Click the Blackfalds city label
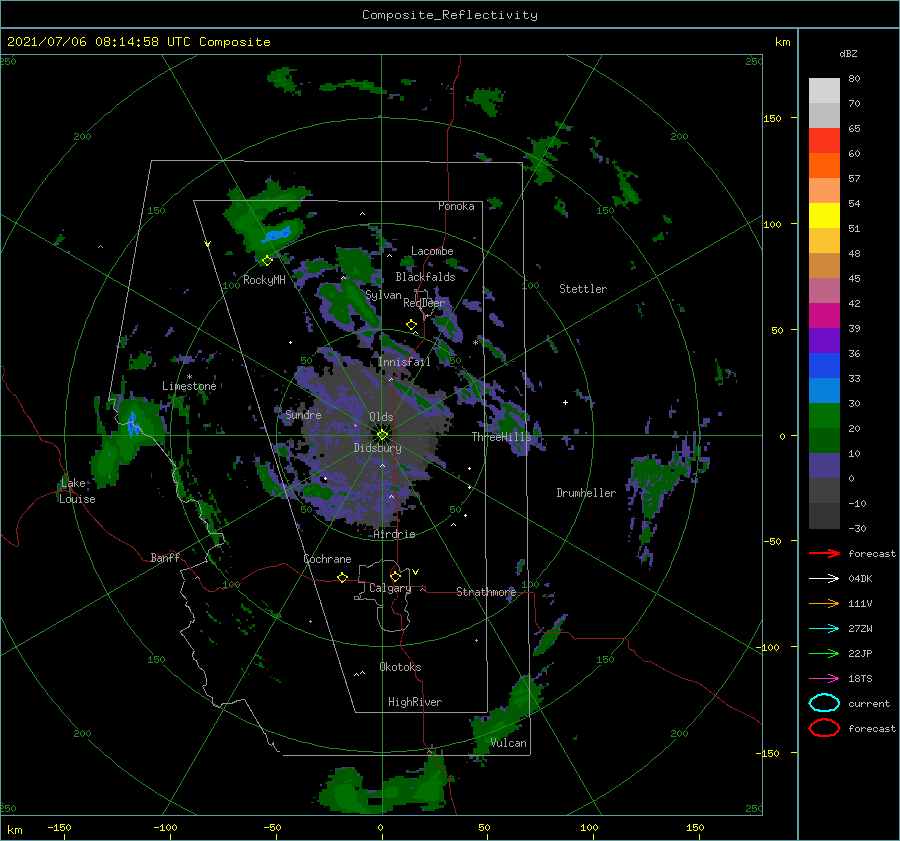 click(x=425, y=277)
